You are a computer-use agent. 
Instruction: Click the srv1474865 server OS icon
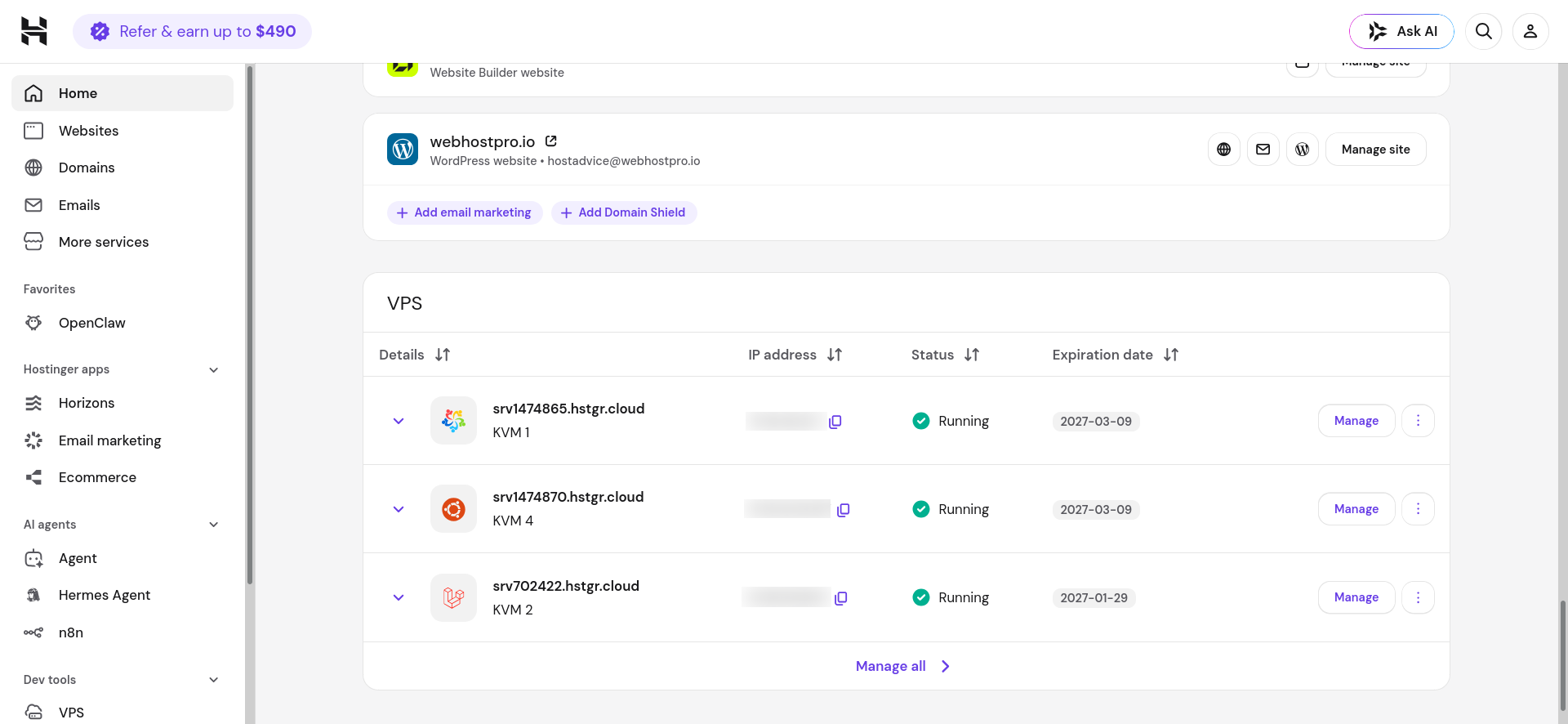pos(453,421)
